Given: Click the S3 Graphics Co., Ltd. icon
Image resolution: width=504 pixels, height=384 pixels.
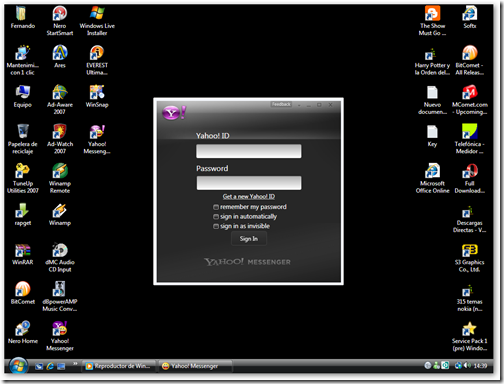Looking at the screenshot, I should [x=469, y=257].
